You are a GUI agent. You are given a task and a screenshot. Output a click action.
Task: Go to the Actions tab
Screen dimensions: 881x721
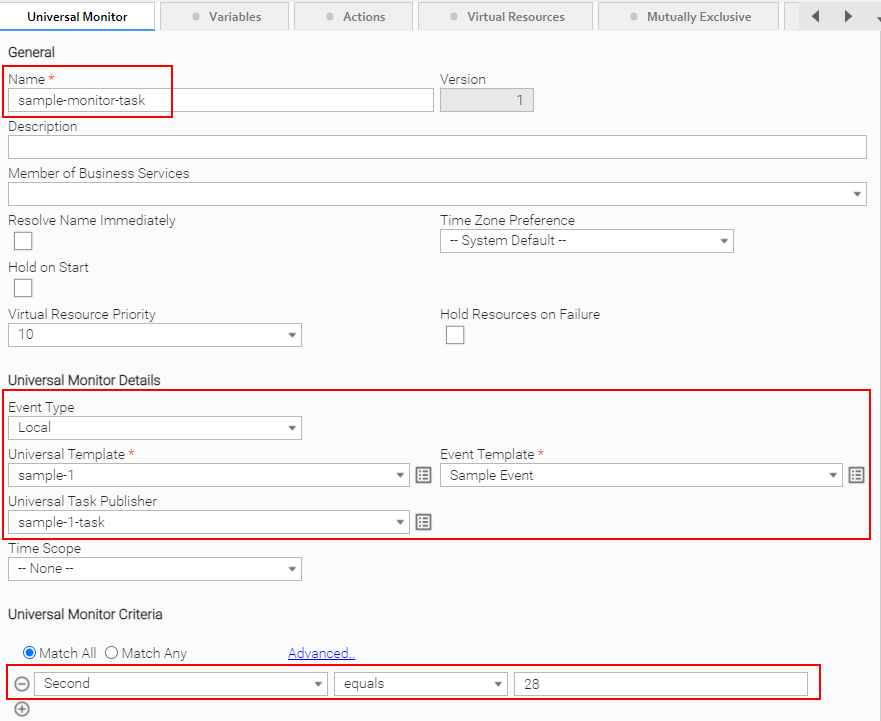tap(354, 17)
